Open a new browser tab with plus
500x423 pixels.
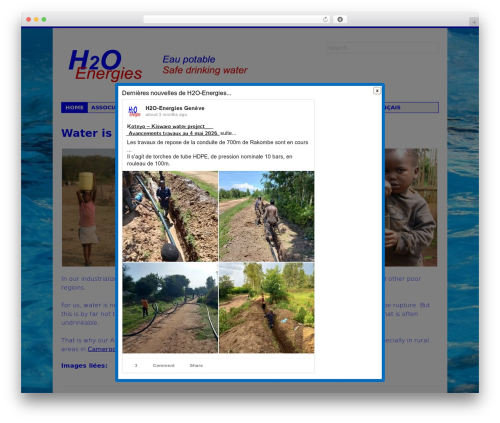[474, 22]
